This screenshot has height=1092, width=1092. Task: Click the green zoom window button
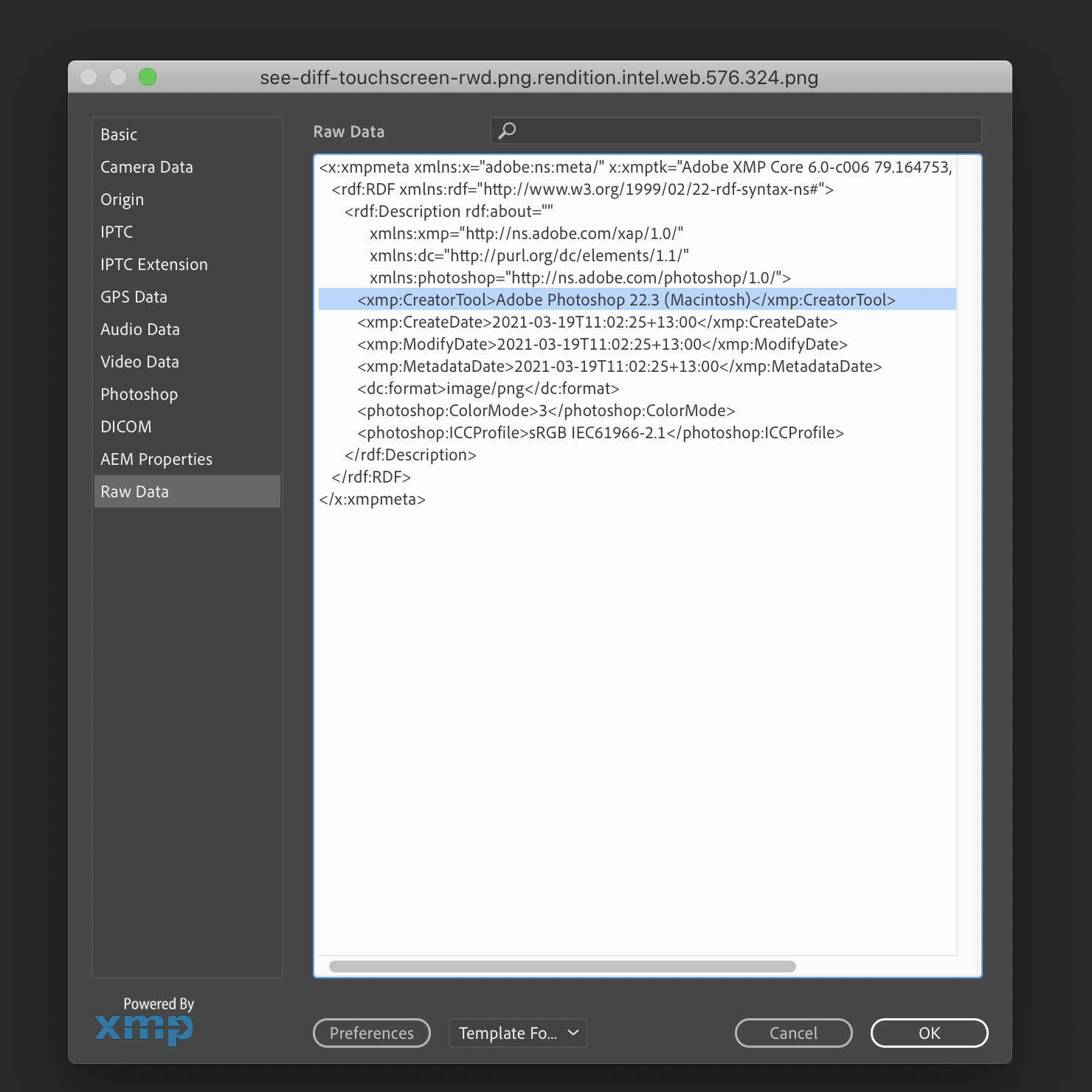(x=148, y=77)
